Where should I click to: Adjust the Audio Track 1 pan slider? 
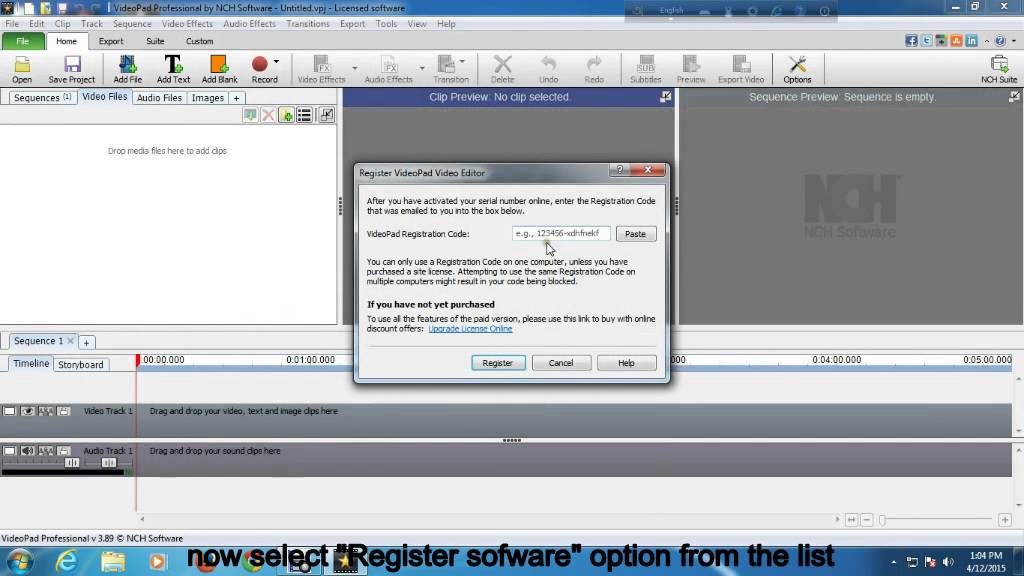[x=108, y=462]
